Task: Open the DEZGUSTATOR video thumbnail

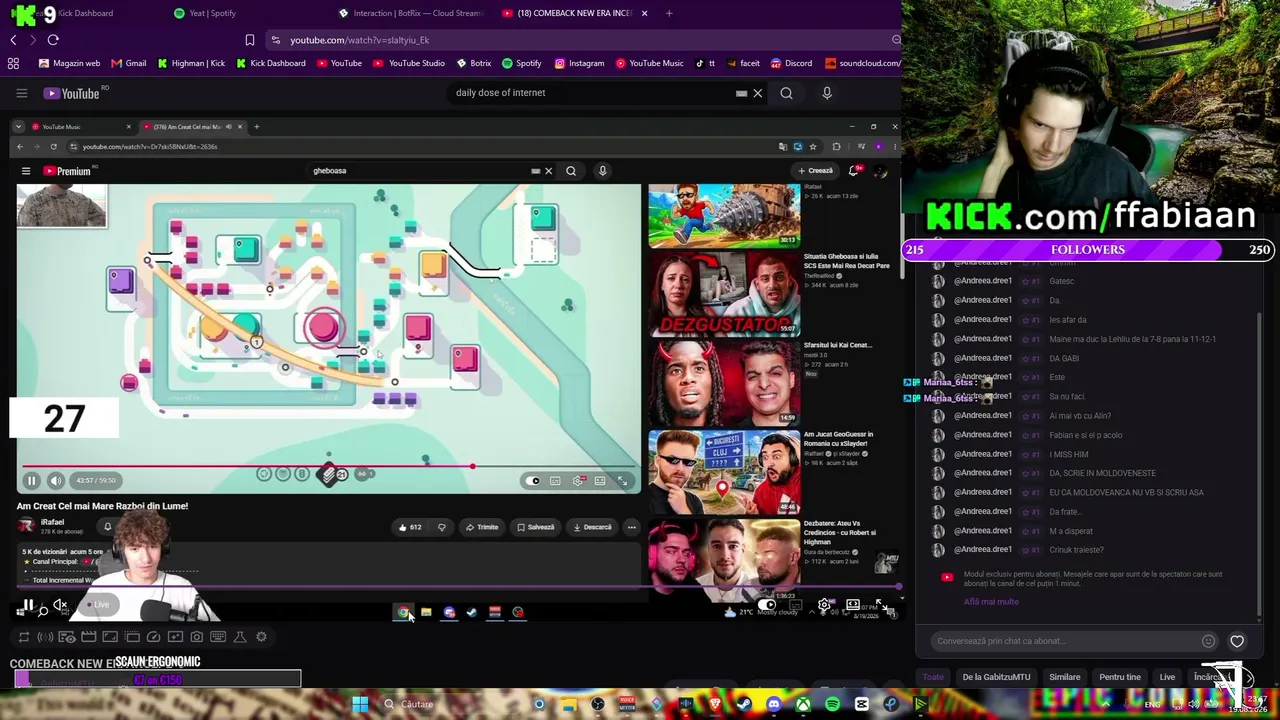Action: 724,294
